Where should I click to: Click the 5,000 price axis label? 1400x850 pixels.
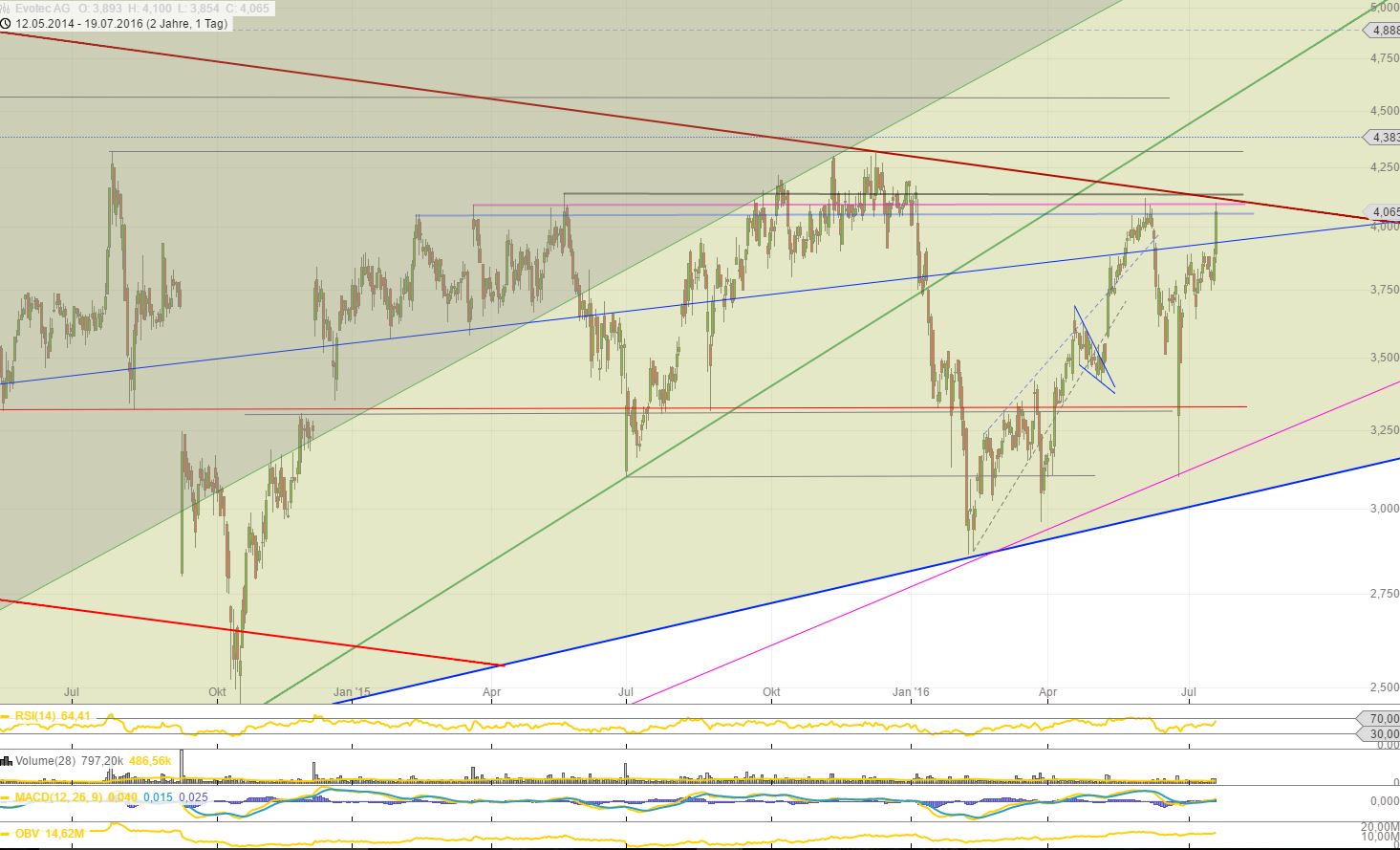1385,8
